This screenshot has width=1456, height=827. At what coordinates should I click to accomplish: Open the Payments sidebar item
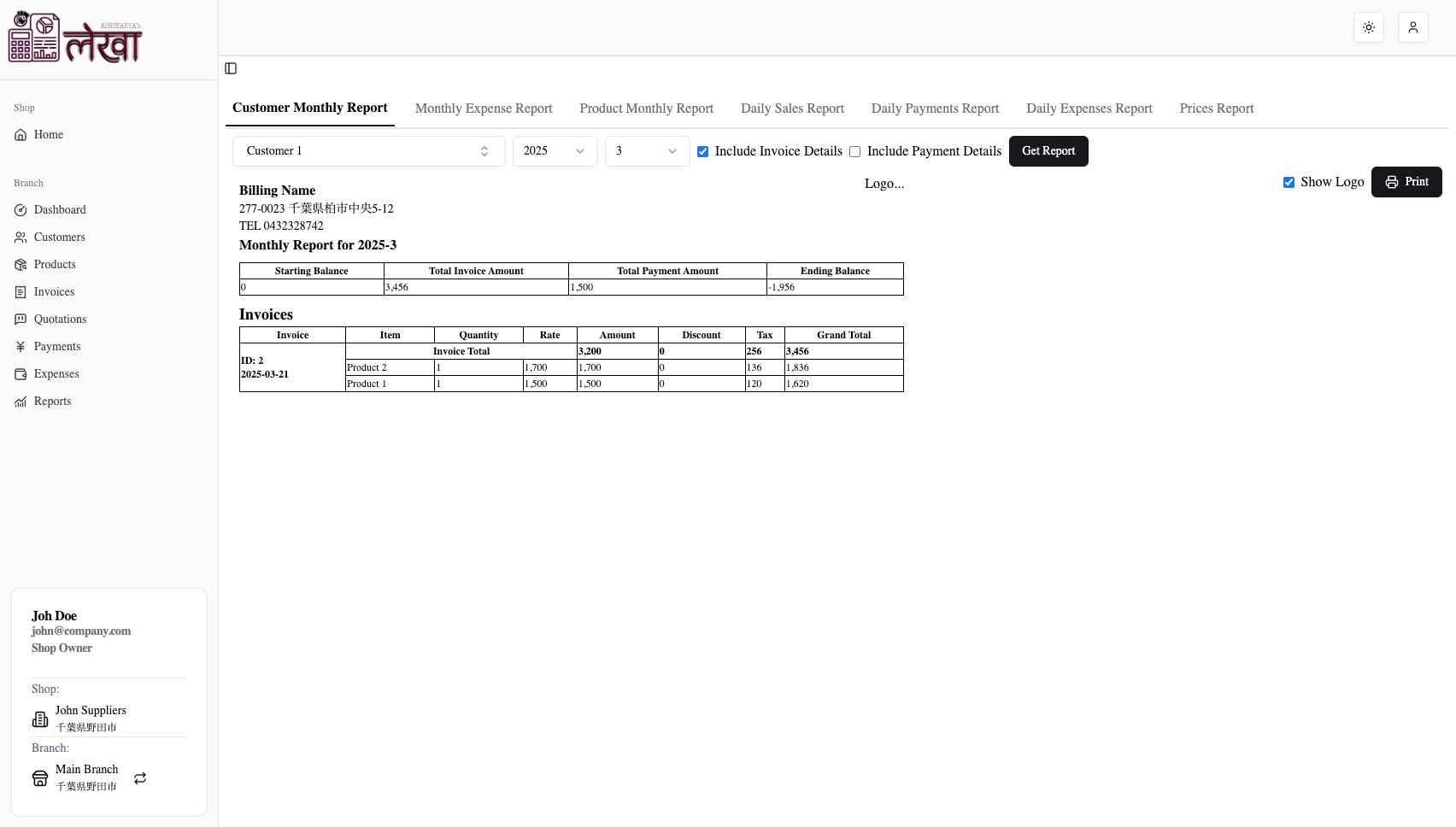(56, 346)
